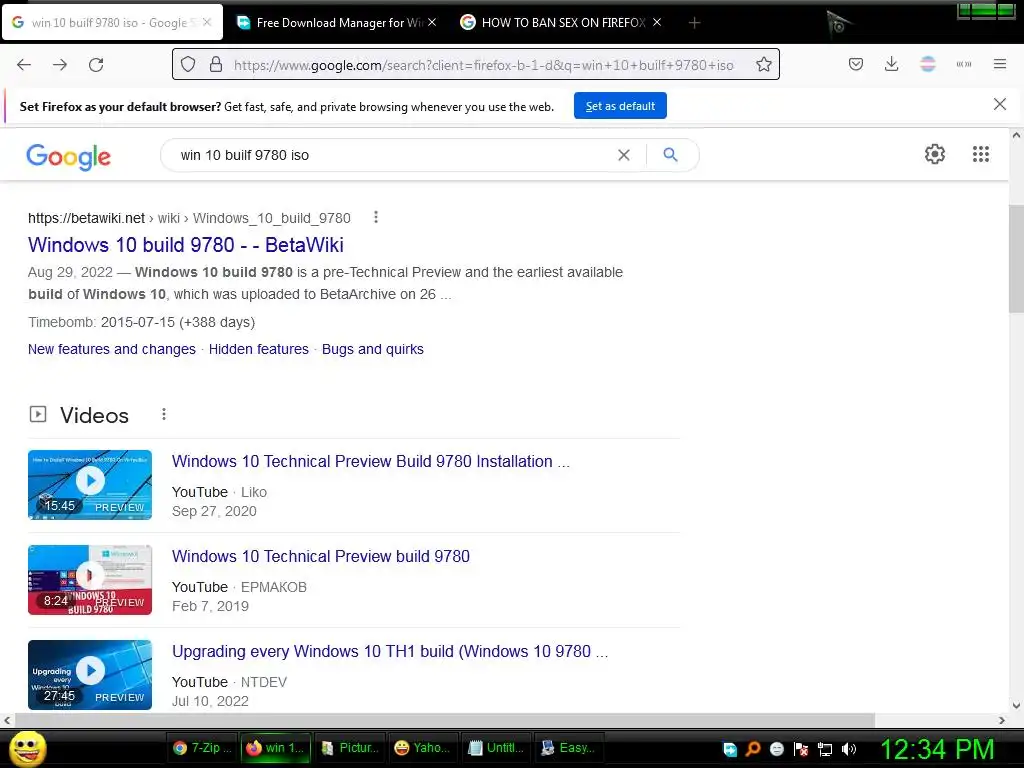Dismiss the default browser notification bar

999,104
